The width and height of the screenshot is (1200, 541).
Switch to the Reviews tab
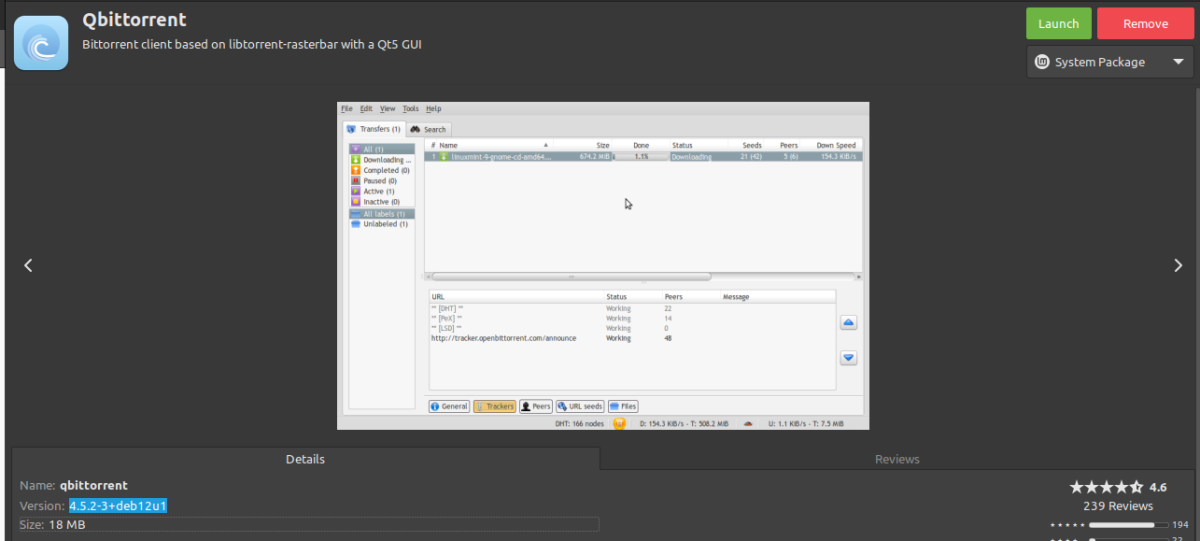897,459
